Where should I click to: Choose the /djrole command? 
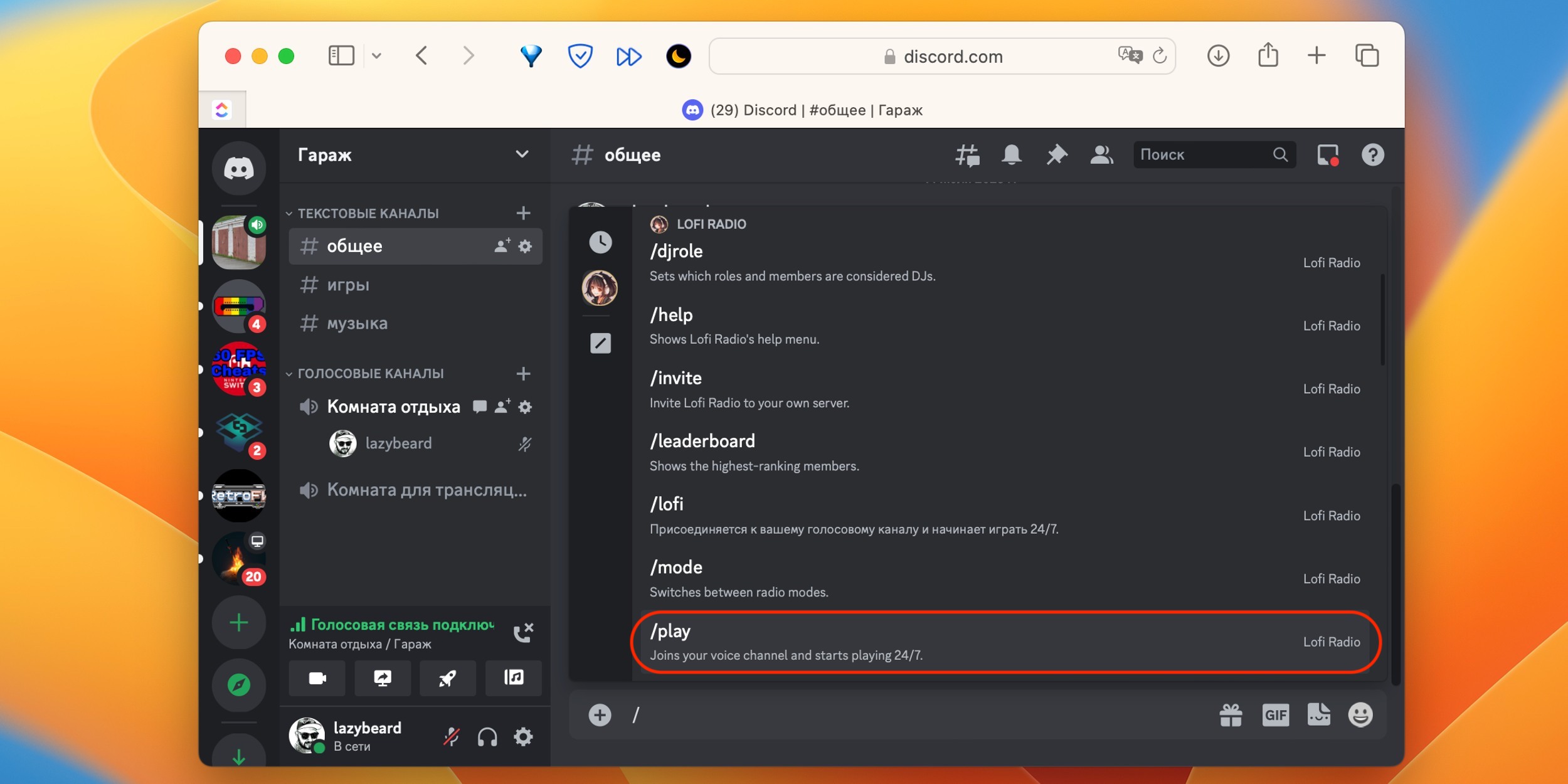pos(1005,263)
